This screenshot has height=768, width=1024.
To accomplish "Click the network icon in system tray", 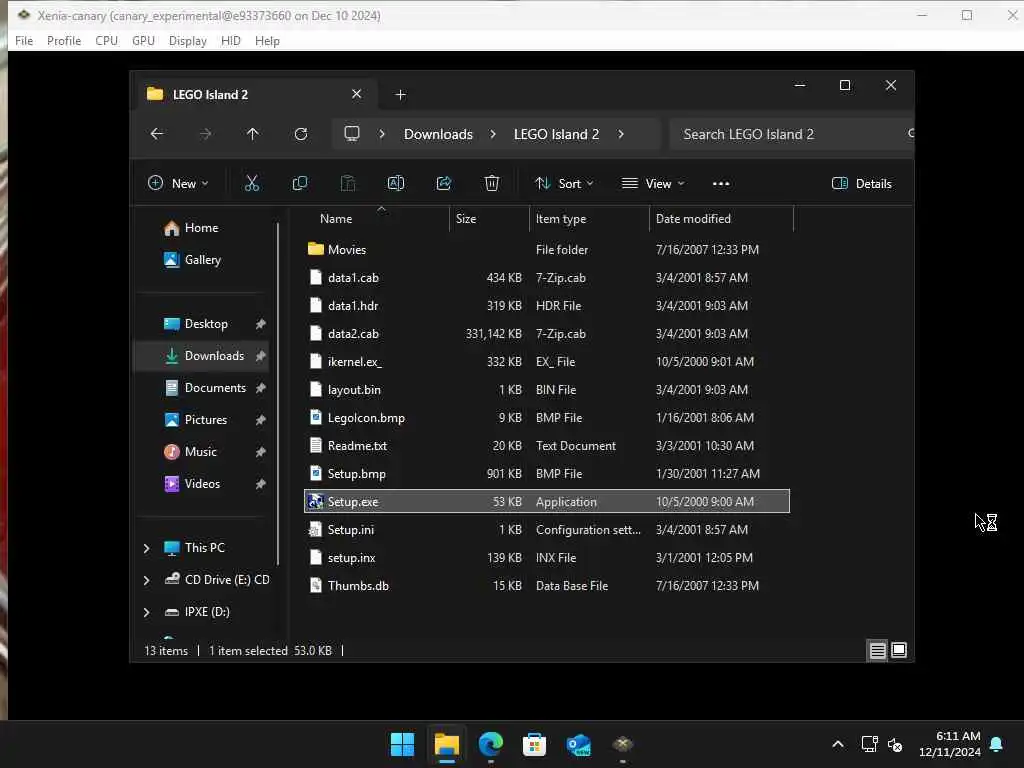I will [x=869, y=744].
